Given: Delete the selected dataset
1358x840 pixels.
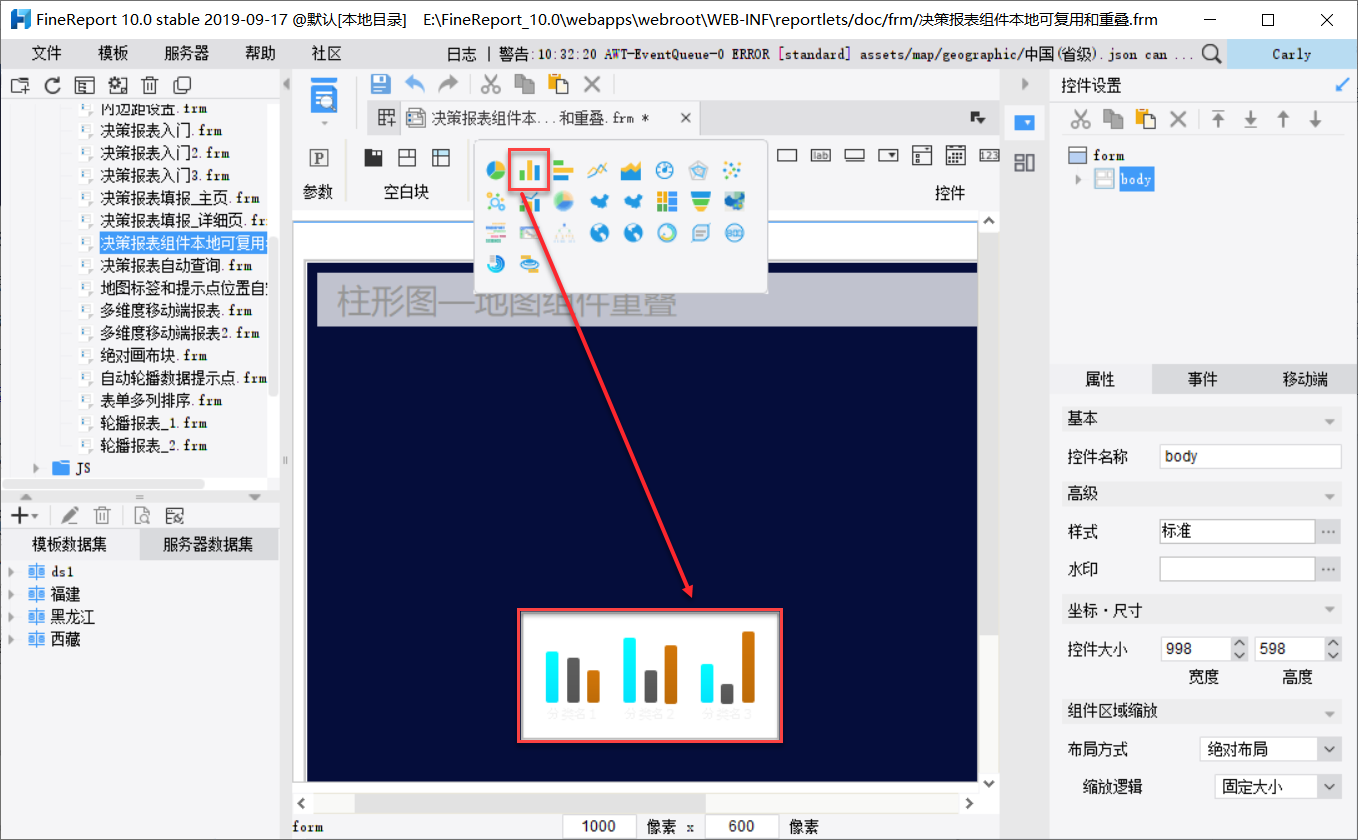Looking at the screenshot, I should (x=102, y=515).
